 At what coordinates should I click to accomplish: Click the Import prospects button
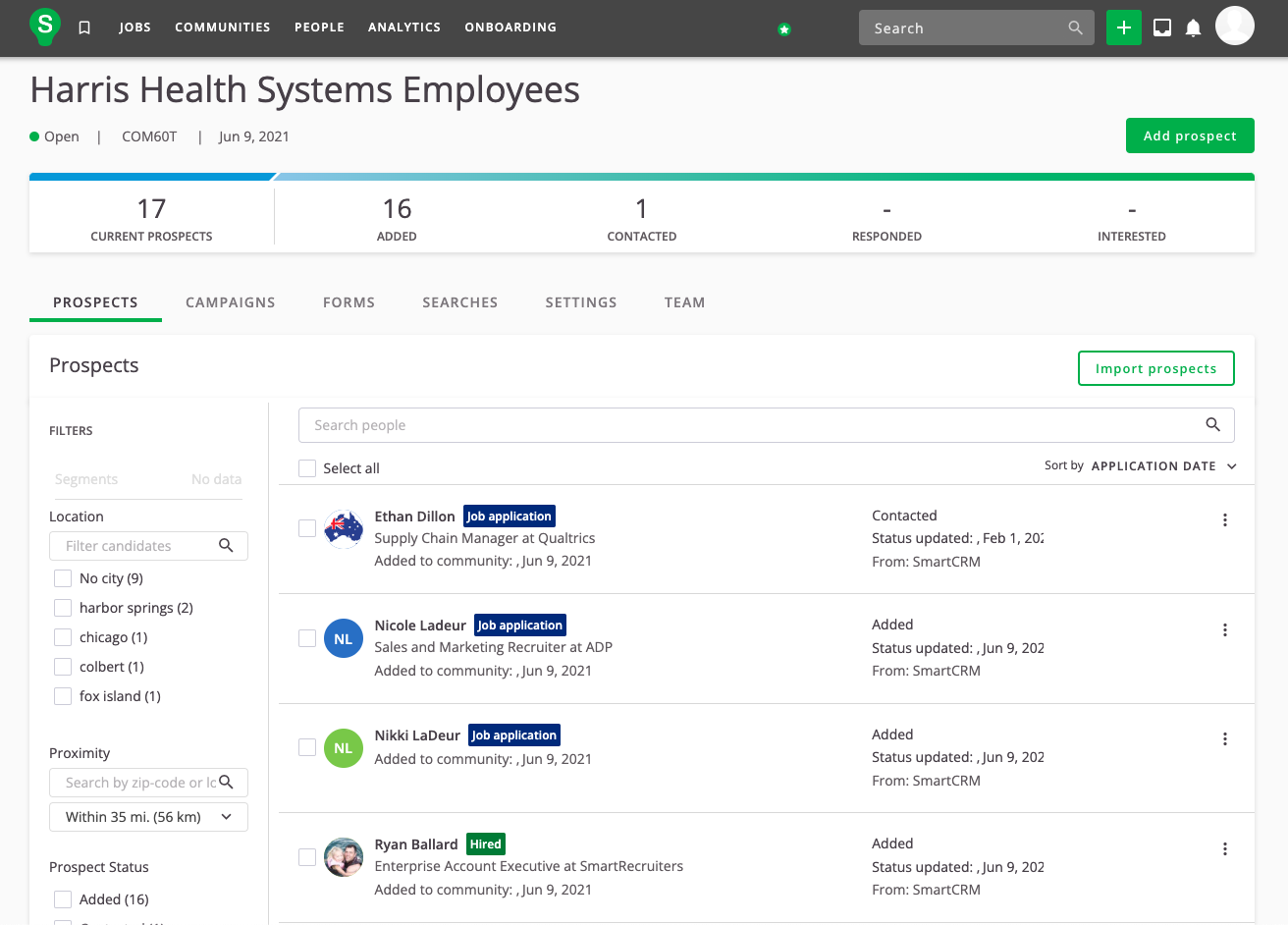point(1156,368)
